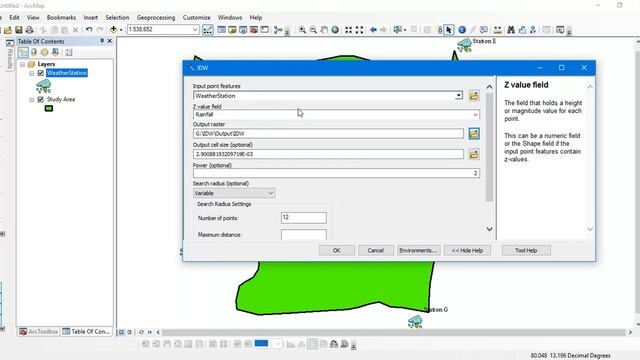Click OK in the IDW dialog
640x360 pixels.
coord(337,250)
